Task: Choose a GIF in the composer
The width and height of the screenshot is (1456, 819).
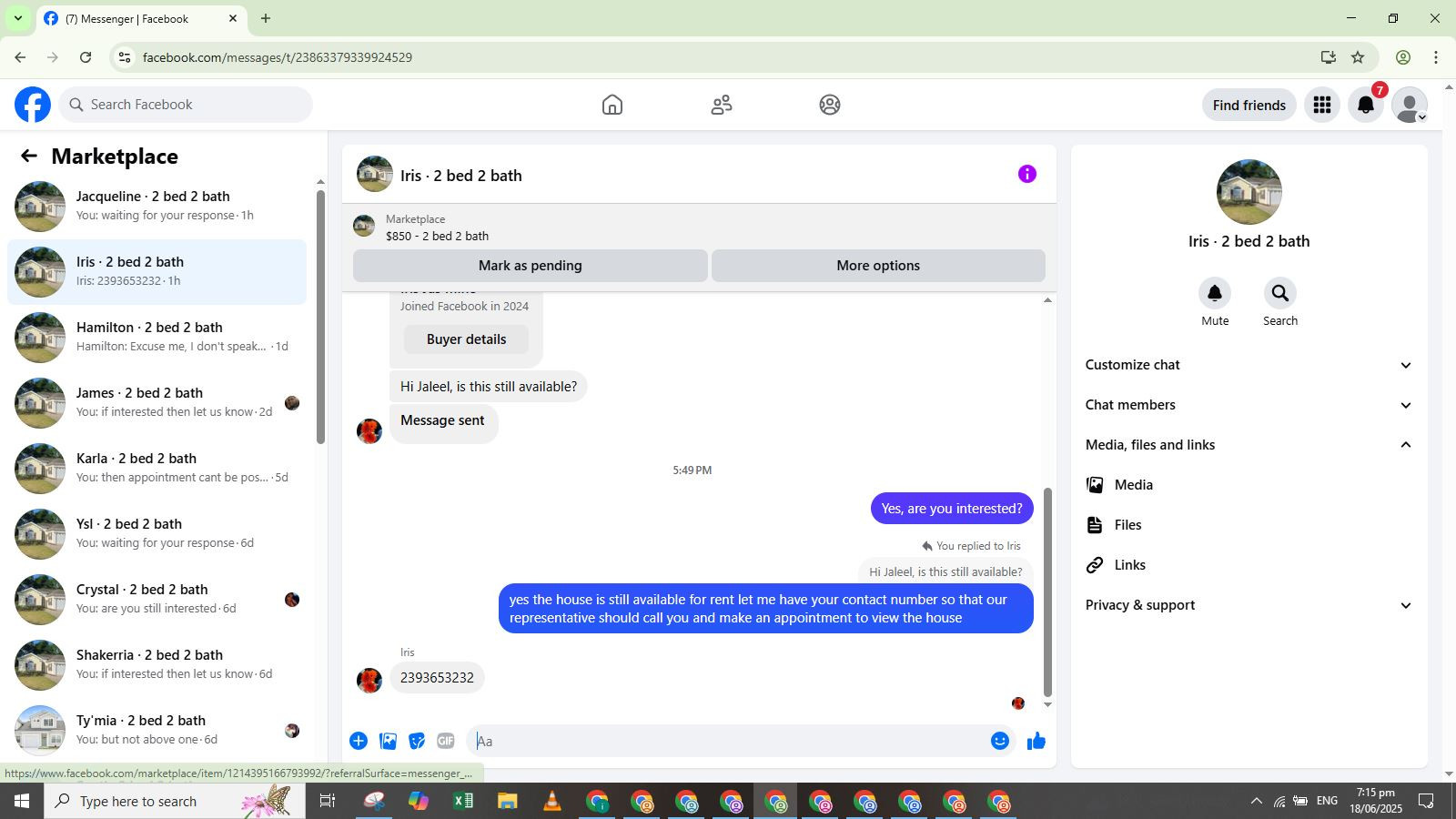Action: [x=446, y=741]
